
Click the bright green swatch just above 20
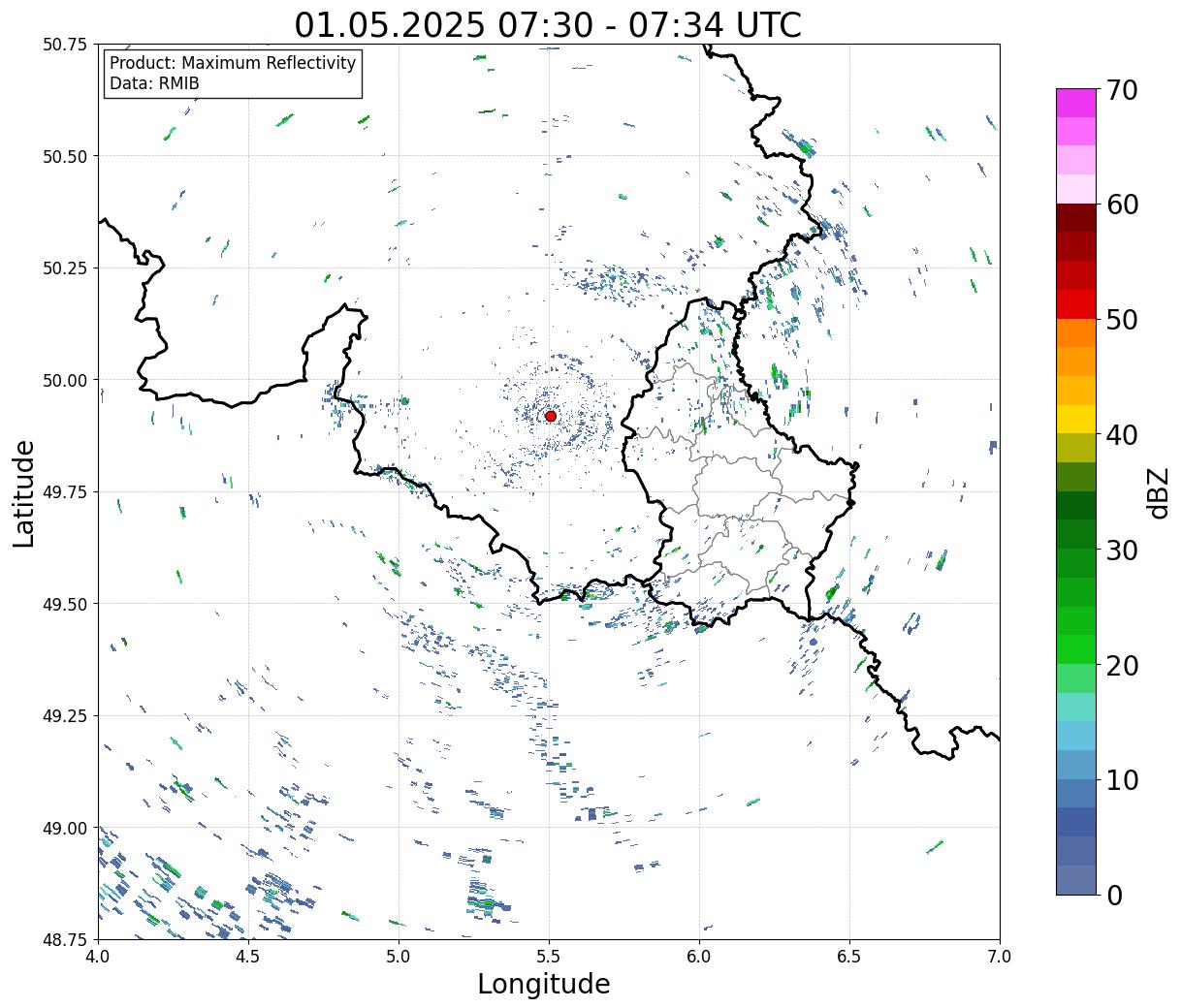(x=1076, y=648)
